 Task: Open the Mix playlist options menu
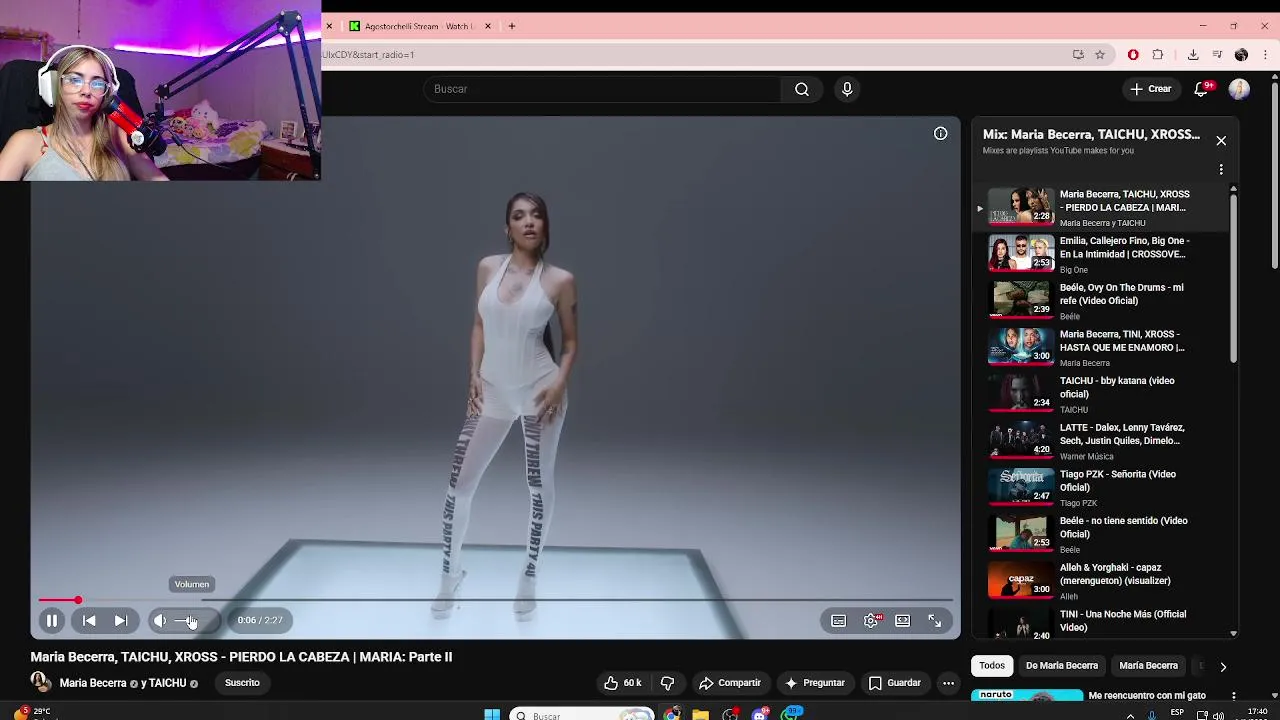[1221, 170]
